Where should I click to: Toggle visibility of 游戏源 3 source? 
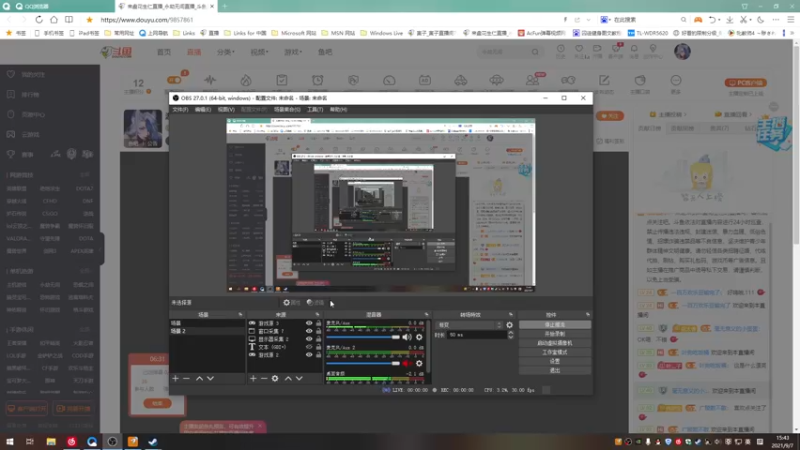(x=309, y=323)
